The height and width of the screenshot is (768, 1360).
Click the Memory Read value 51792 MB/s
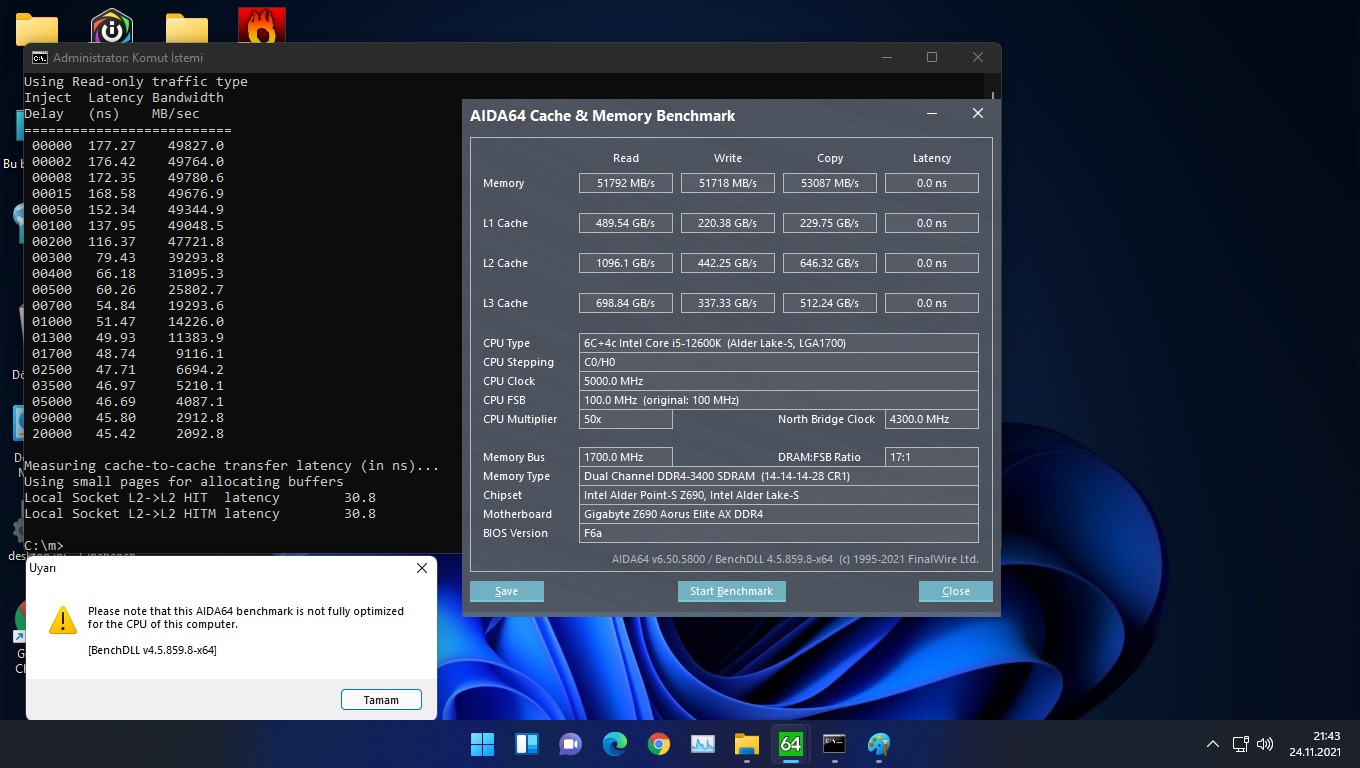(x=626, y=183)
